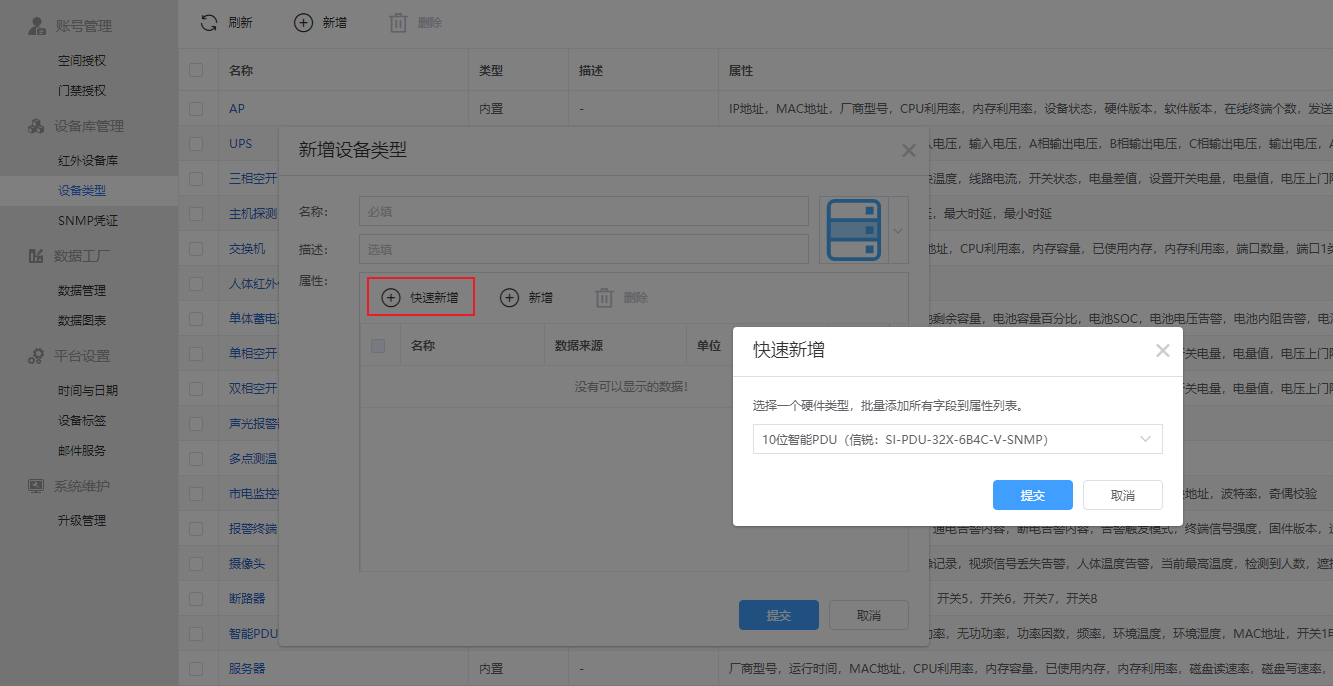Open the hardware type dropdown 10位智能PDU
The height and width of the screenshot is (686, 1333).
[957, 439]
